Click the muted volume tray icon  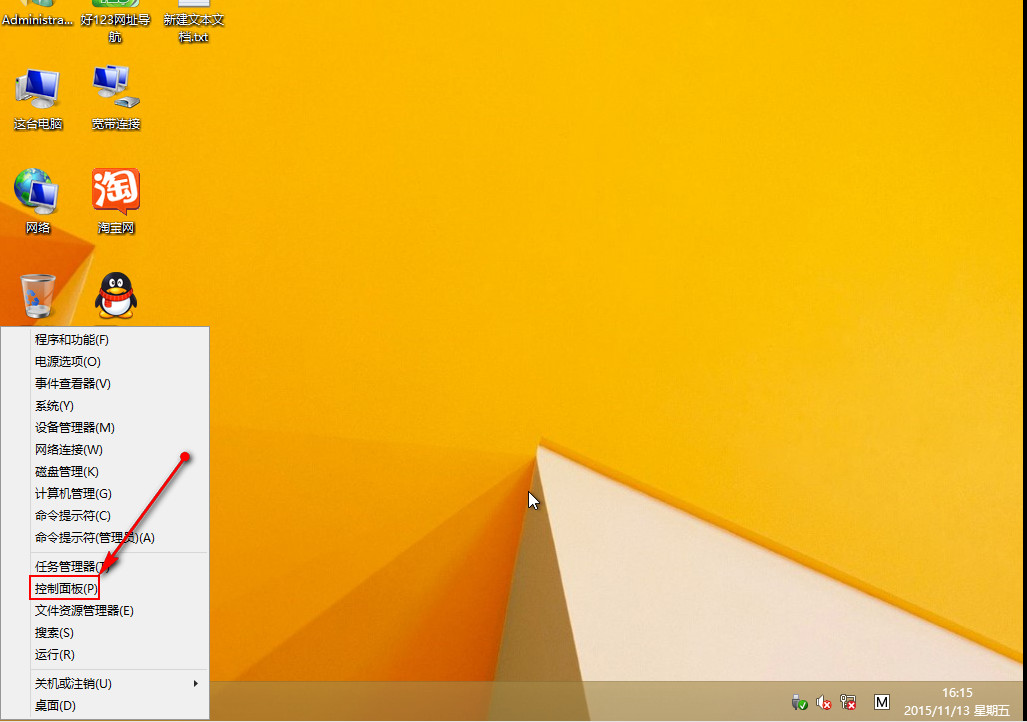pos(824,702)
